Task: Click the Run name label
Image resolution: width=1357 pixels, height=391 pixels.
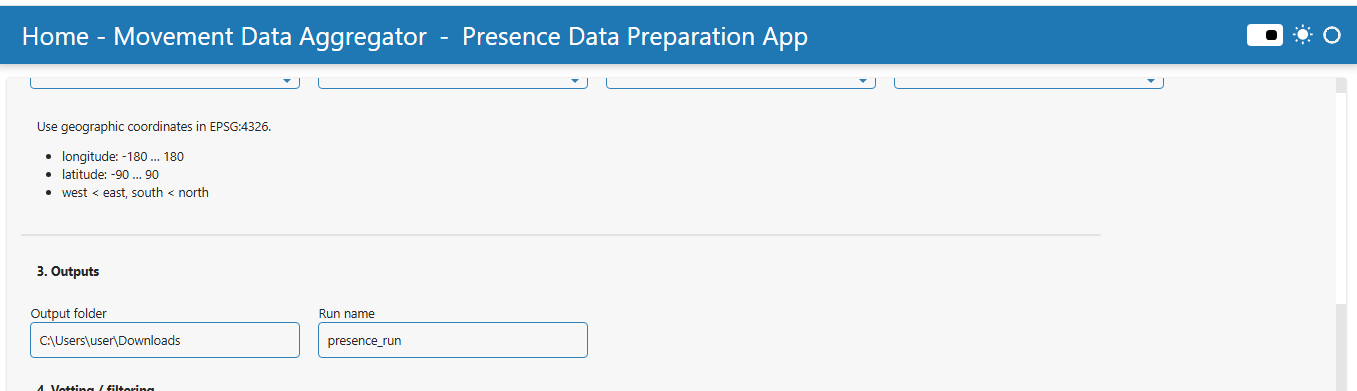Action: coord(347,313)
